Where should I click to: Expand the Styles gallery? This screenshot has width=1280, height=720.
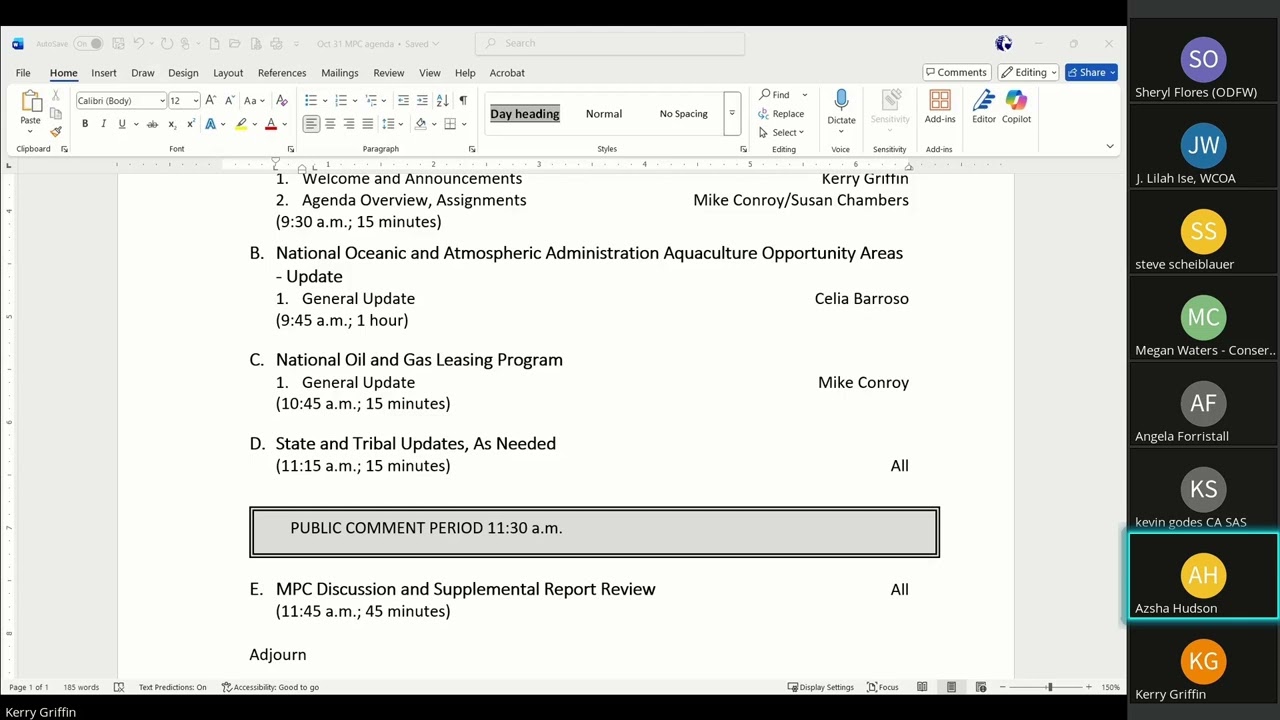[732, 113]
